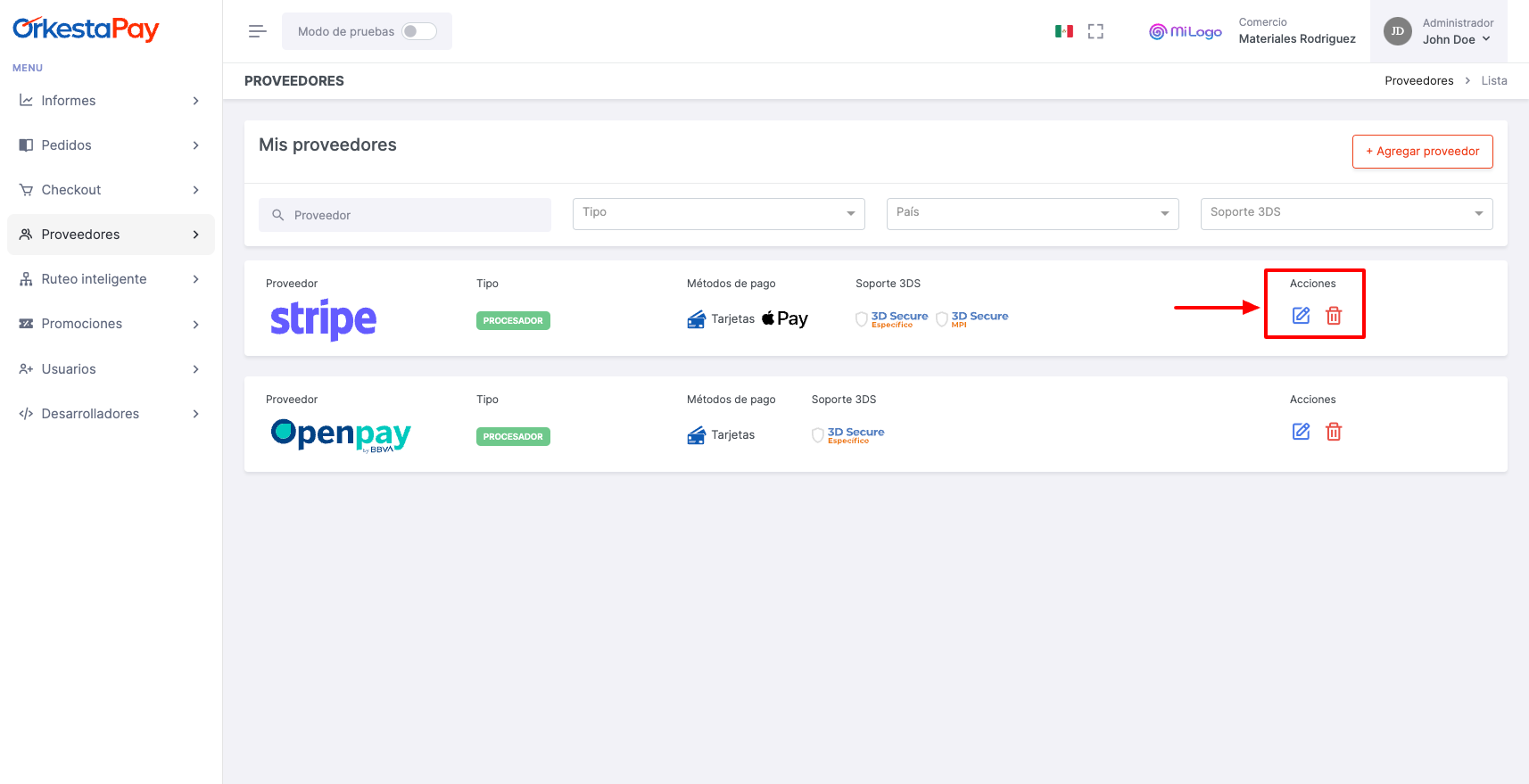
Task: Click the Proveedores breadcrumb link
Action: coord(1419,81)
